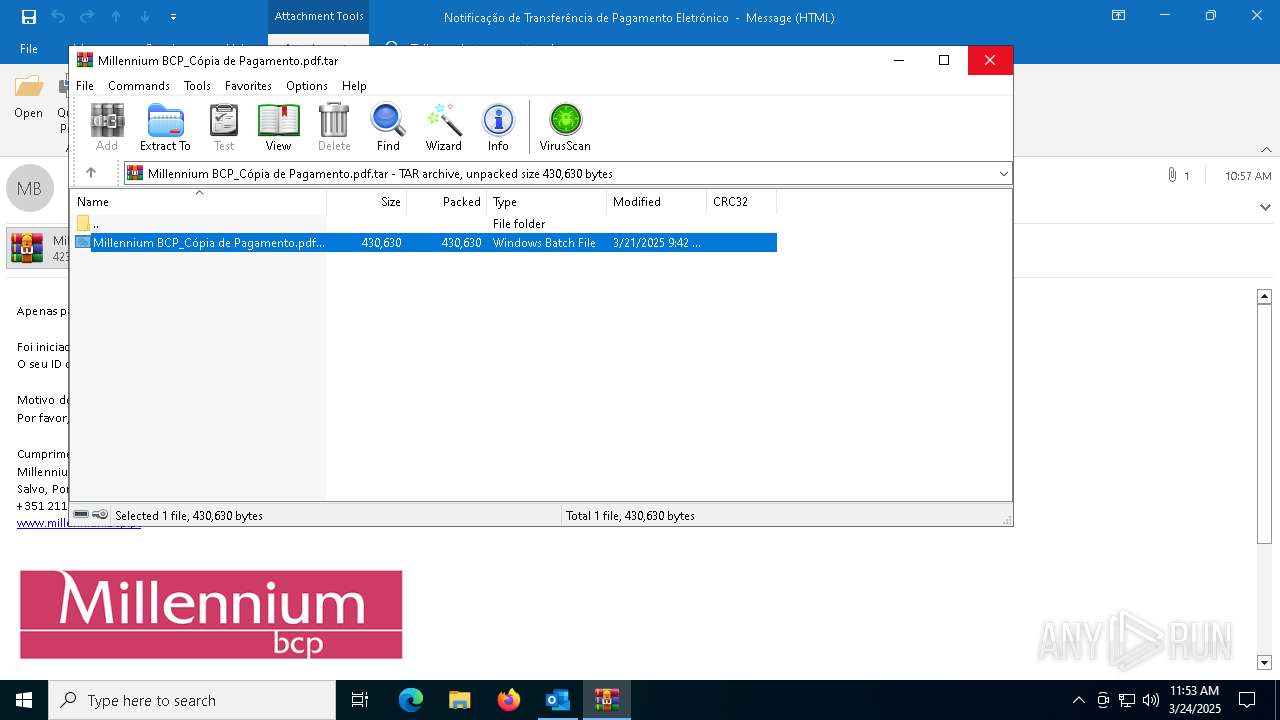Viewport: 1280px width, 720px height.
Task: Open the Tools menu
Action: [197, 86]
